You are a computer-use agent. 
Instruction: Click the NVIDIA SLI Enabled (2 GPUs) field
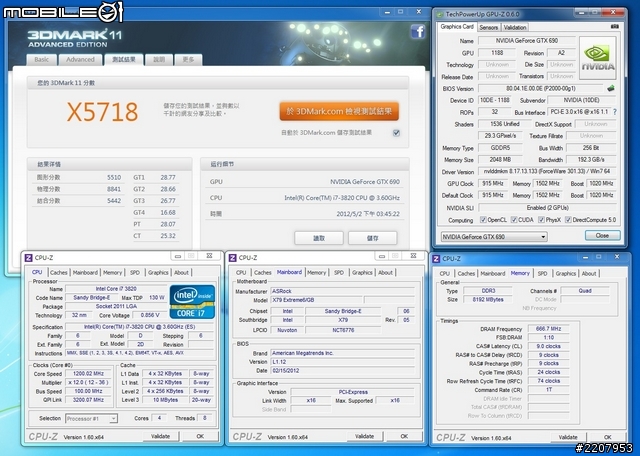tap(547, 208)
